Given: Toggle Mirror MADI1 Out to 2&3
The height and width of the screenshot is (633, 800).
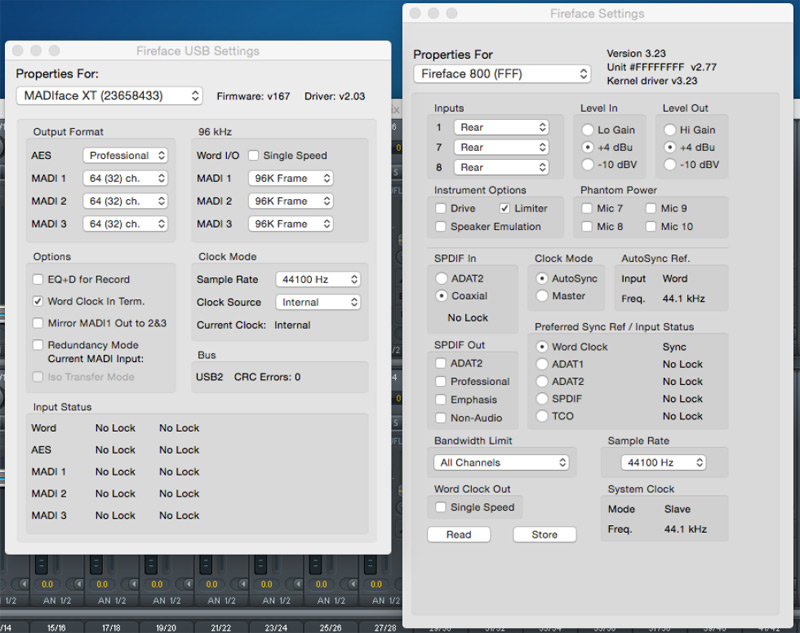Looking at the screenshot, I should (x=39, y=323).
